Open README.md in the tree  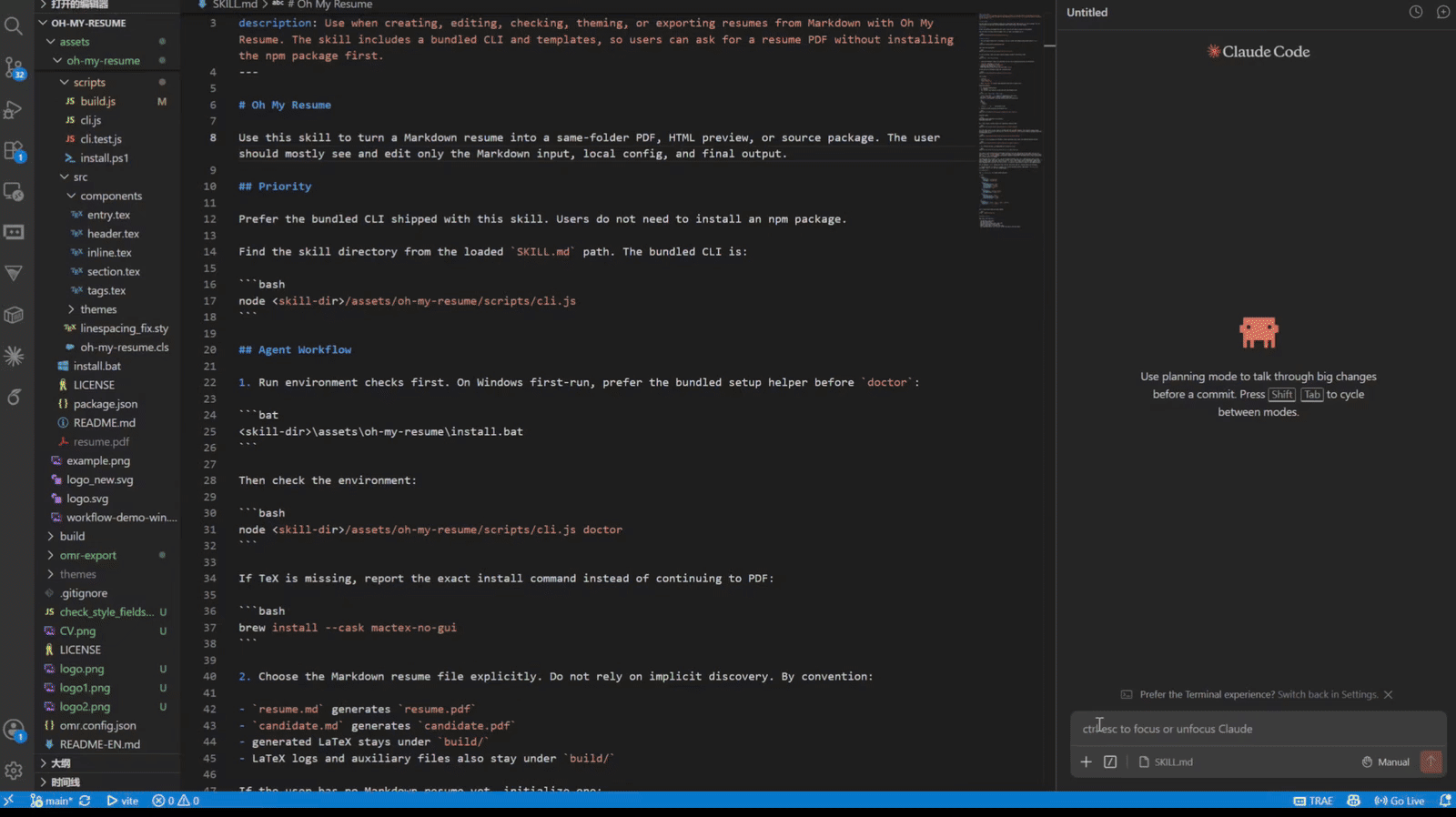[x=104, y=423]
